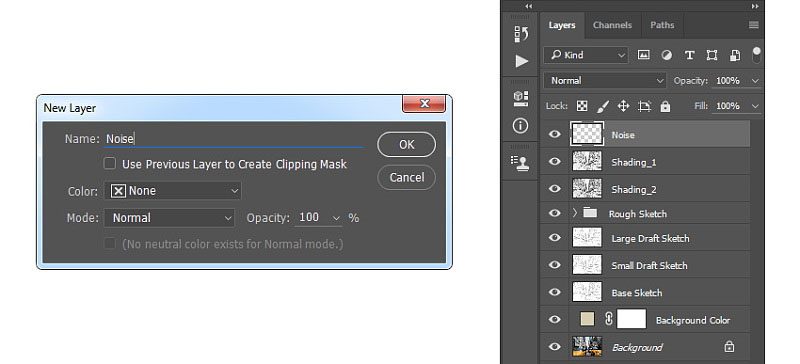Screen dimensions: 800x364
Task: Click the Lock all padlock icon
Action: click(665, 106)
